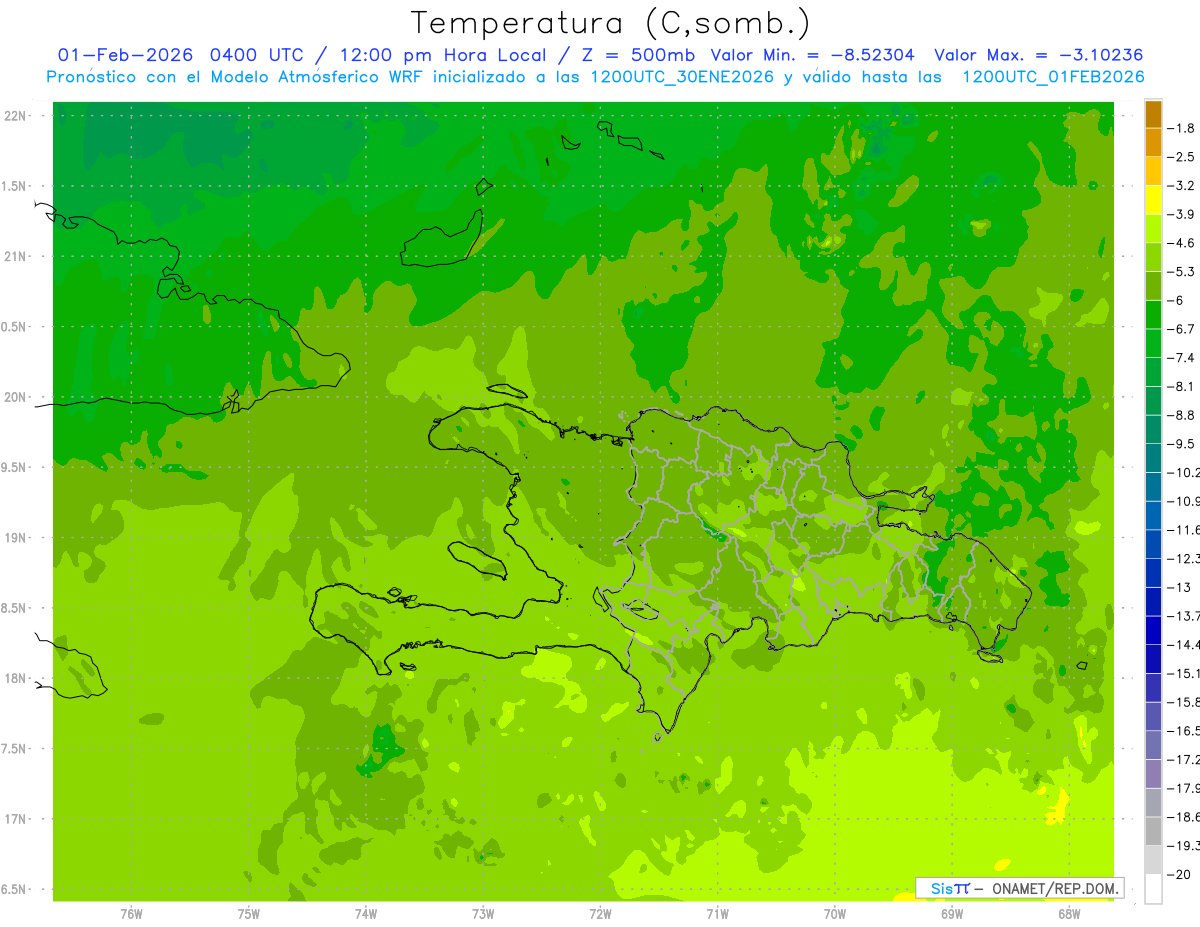Click the 72W longitude axis label

tap(600, 914)
